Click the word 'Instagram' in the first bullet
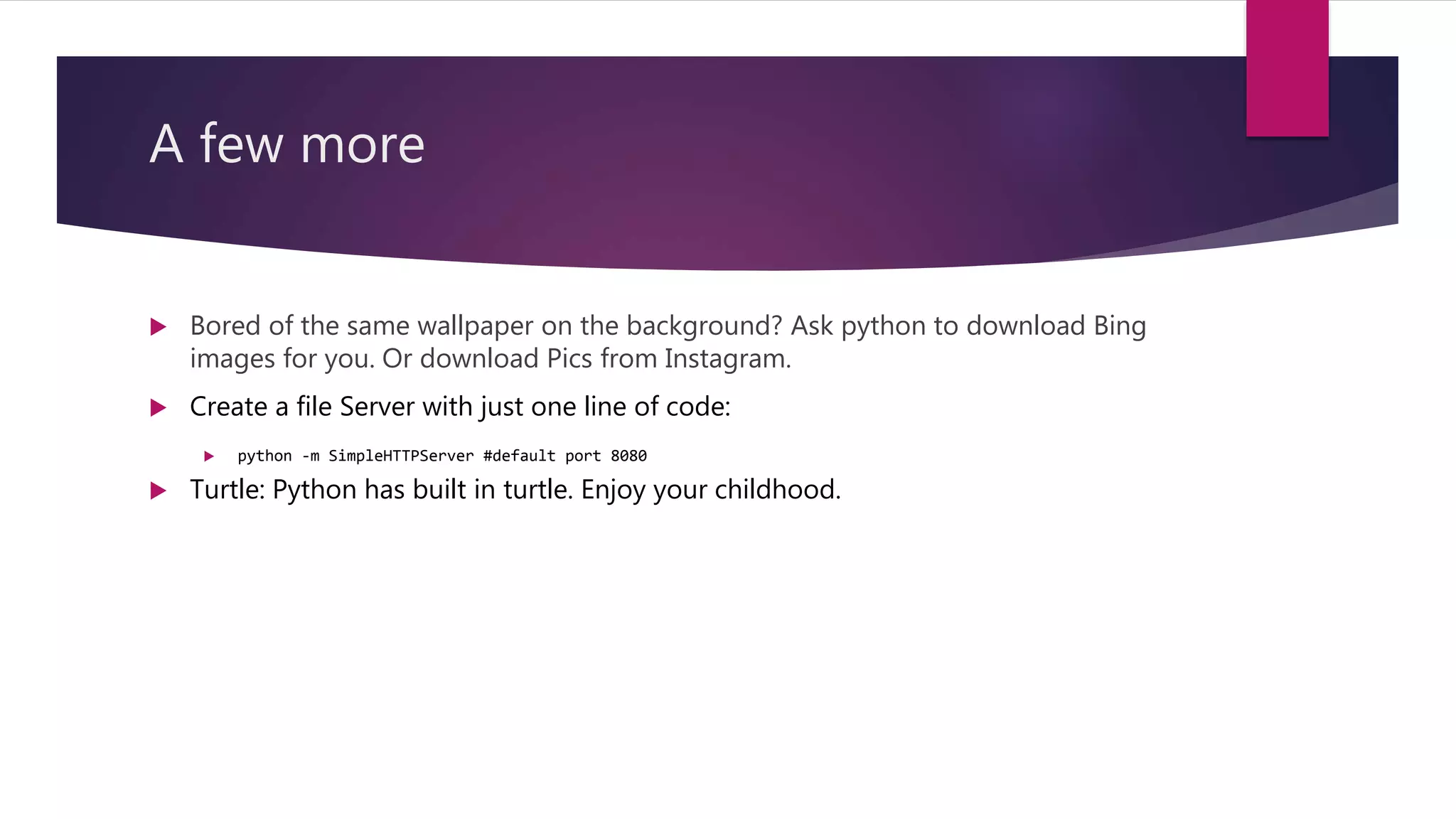 (x=725, y=358)
